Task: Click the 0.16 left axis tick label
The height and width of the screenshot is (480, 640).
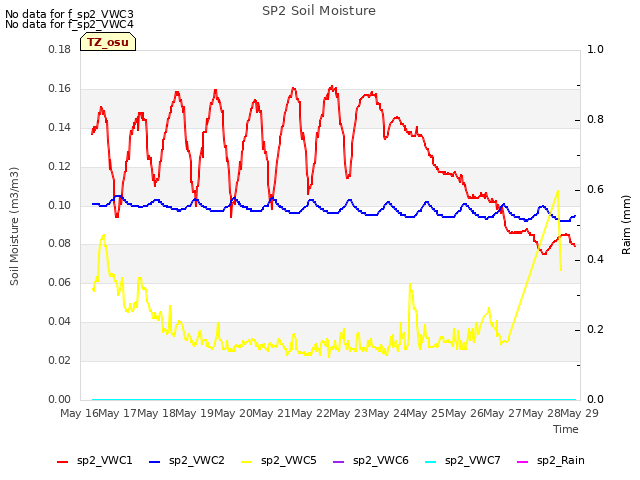Action: tap(60, 89)
